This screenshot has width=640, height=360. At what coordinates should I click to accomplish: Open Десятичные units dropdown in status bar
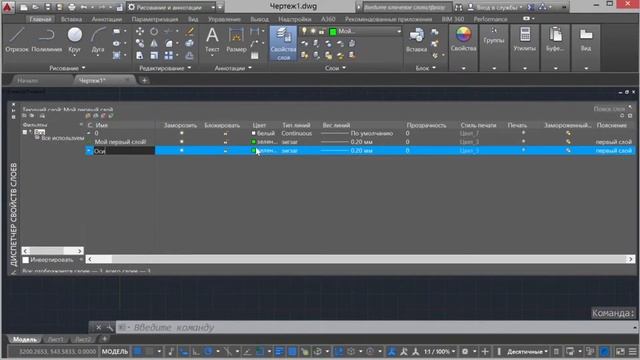[527, 351]
